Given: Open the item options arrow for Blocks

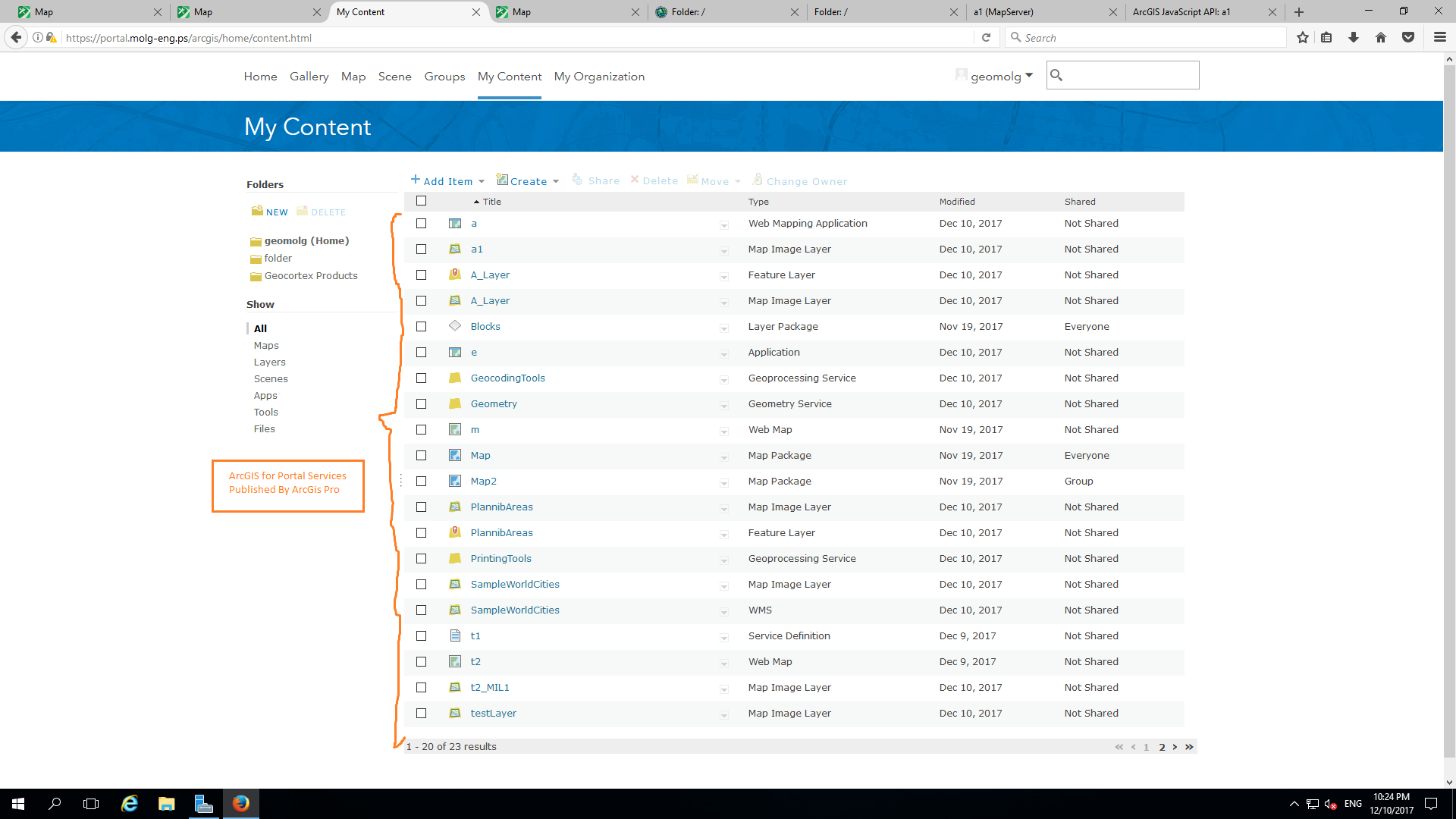Looking at the screenshot, I should [x=724, y=328].
